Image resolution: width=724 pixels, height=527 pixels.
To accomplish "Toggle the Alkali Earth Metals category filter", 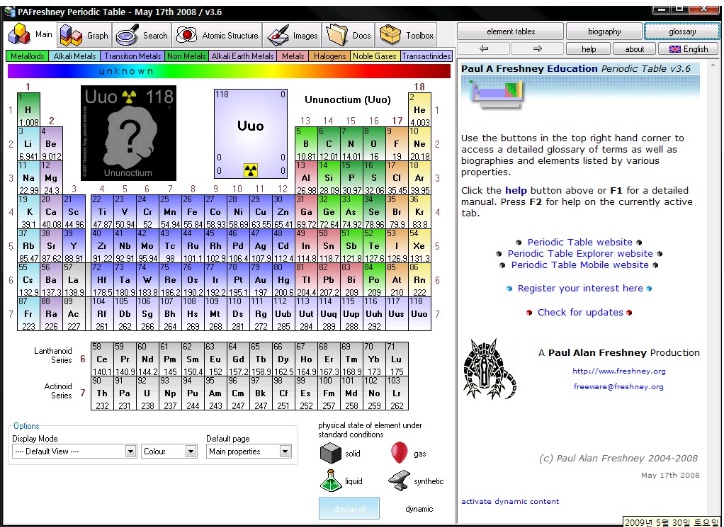I will coord(242,56).
